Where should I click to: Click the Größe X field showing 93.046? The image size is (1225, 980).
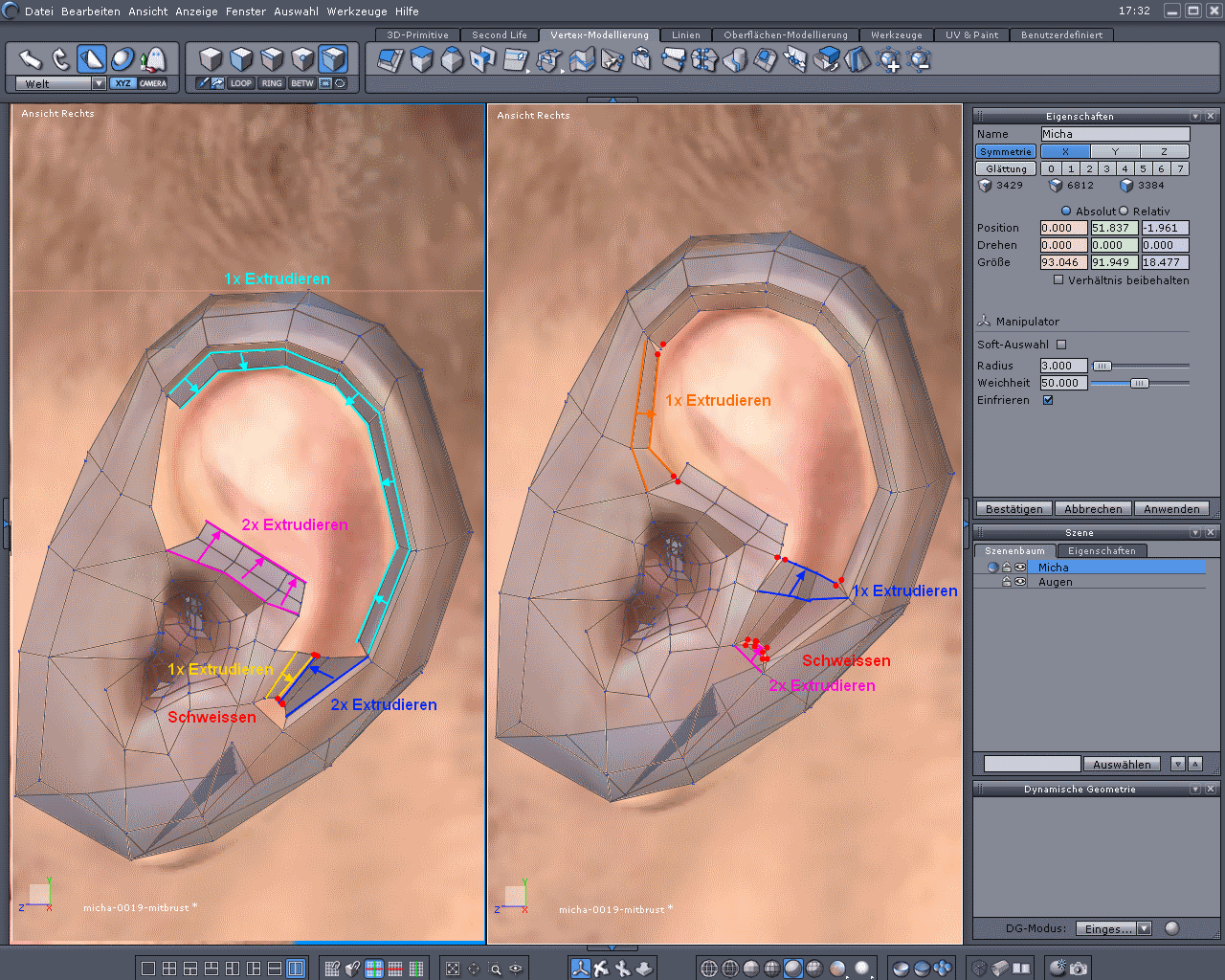[1063, 262]
